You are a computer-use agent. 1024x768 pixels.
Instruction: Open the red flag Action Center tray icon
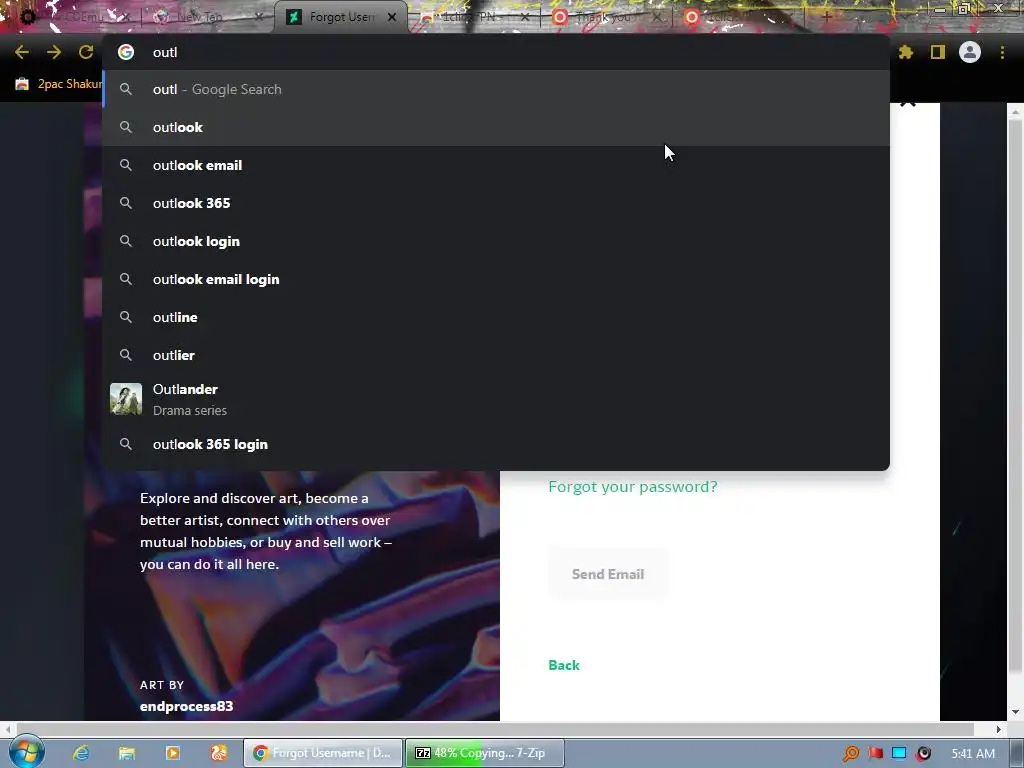876,754
